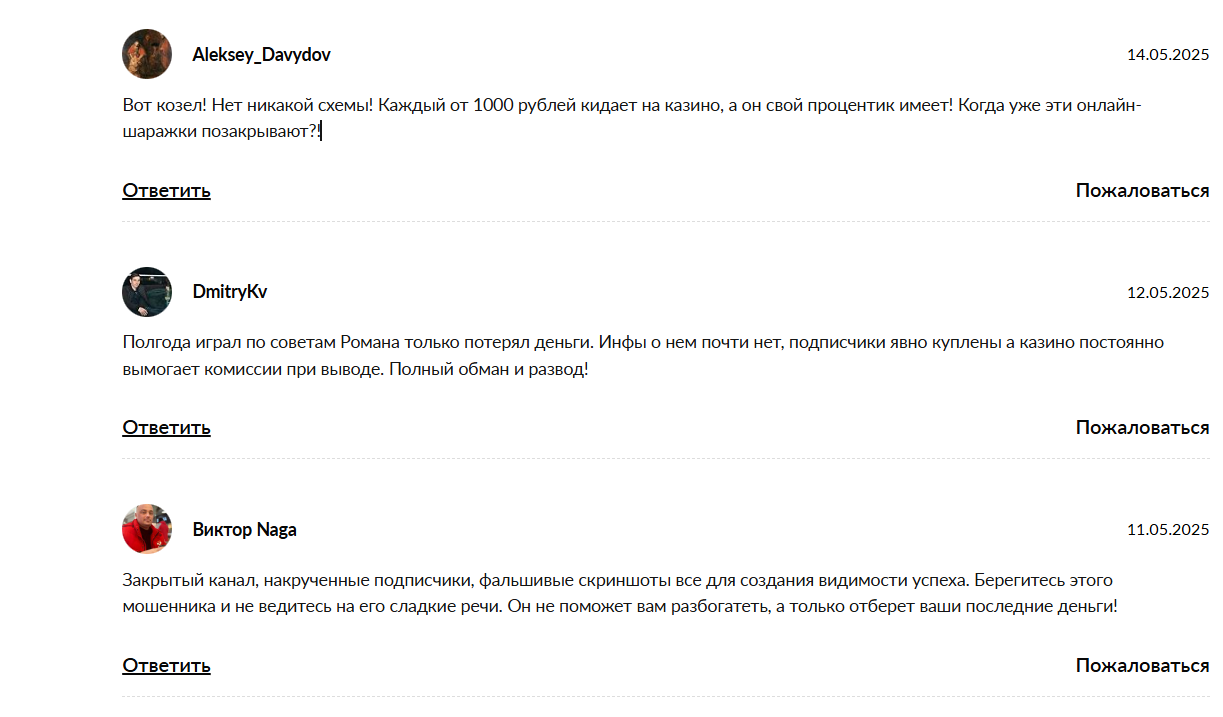Reply to Aleksey_Davydov's comment via Ответить
1223x717 pixels.
pos(166,190)
